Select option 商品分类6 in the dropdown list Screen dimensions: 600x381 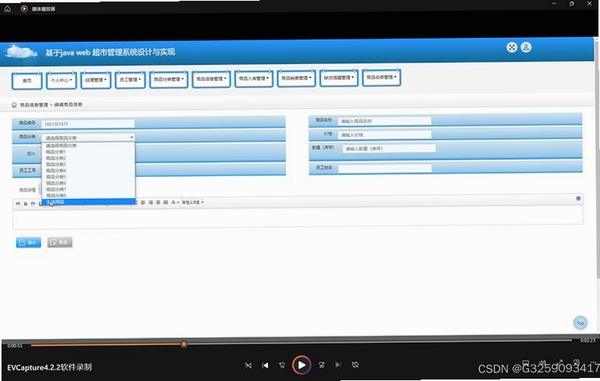tap(88, 183)
